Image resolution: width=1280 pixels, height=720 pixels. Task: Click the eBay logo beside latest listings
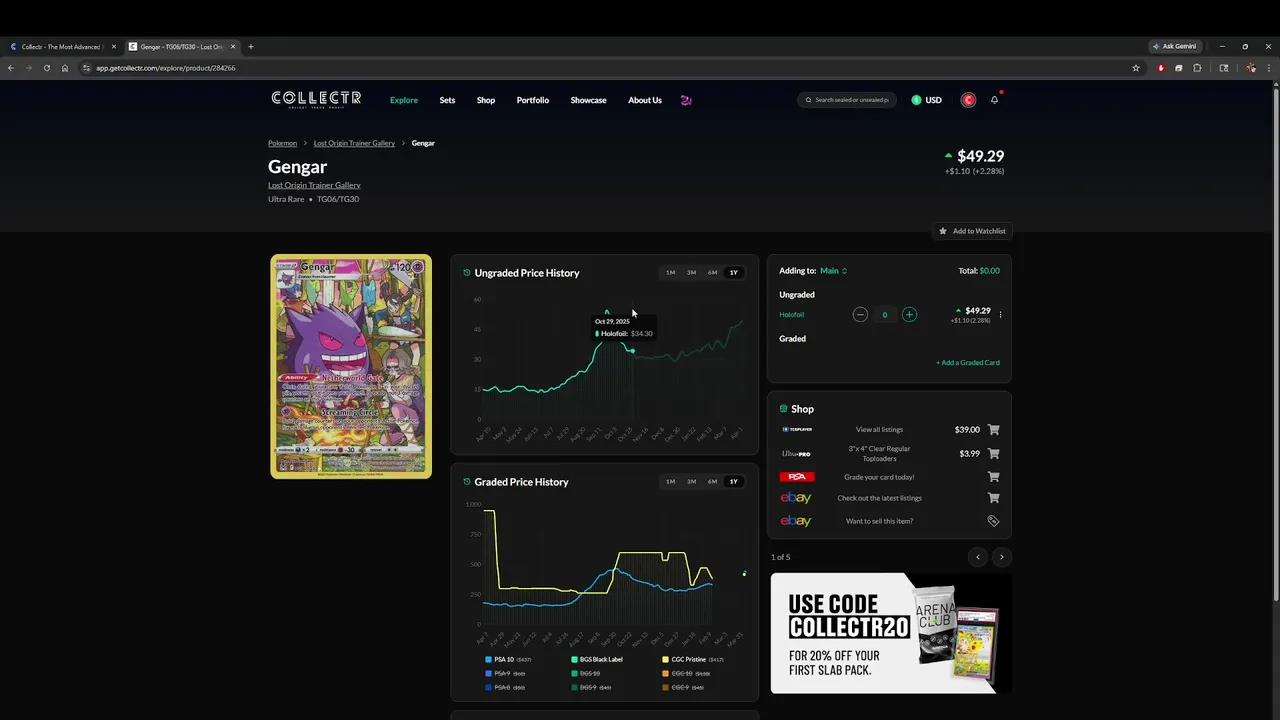click(x=796, y=498)
